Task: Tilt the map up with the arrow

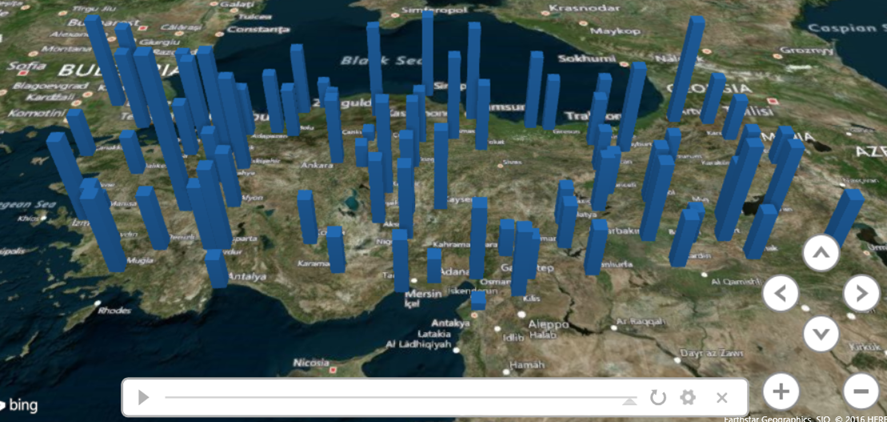Action: [x=821, y=253]
